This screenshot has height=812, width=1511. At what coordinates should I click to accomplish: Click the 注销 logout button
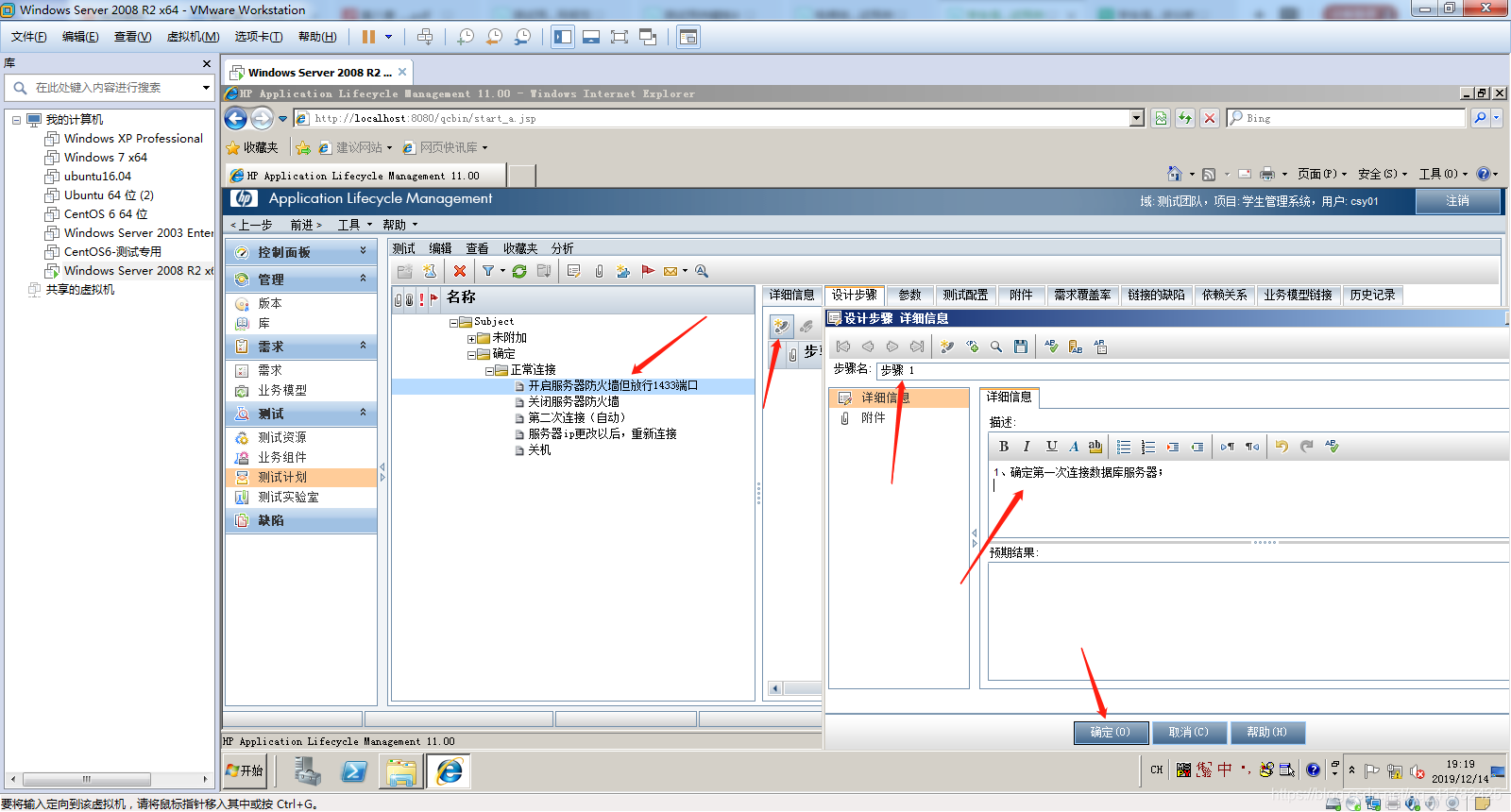(1457, 201)
